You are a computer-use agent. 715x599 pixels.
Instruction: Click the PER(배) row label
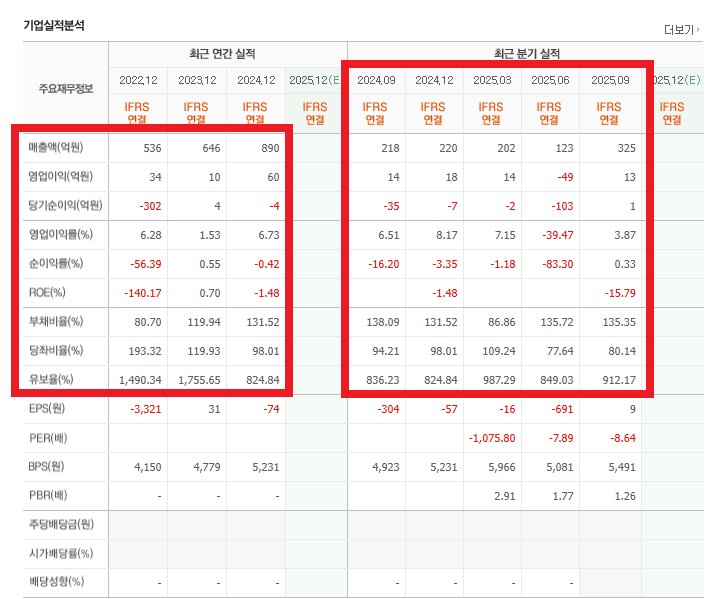click(50, 437)
